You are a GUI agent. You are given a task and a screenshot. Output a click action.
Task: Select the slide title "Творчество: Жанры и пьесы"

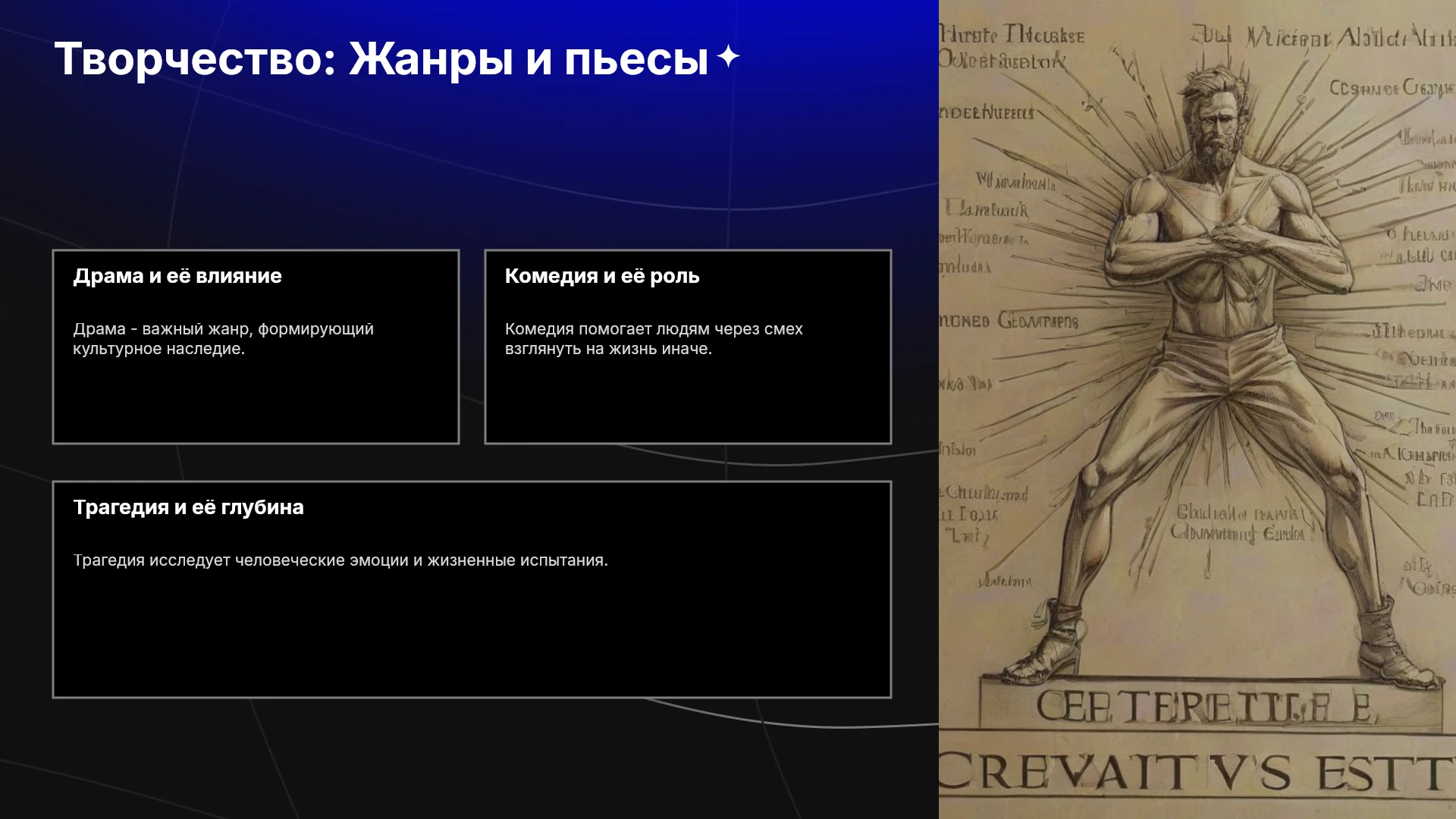pos(381,58)
